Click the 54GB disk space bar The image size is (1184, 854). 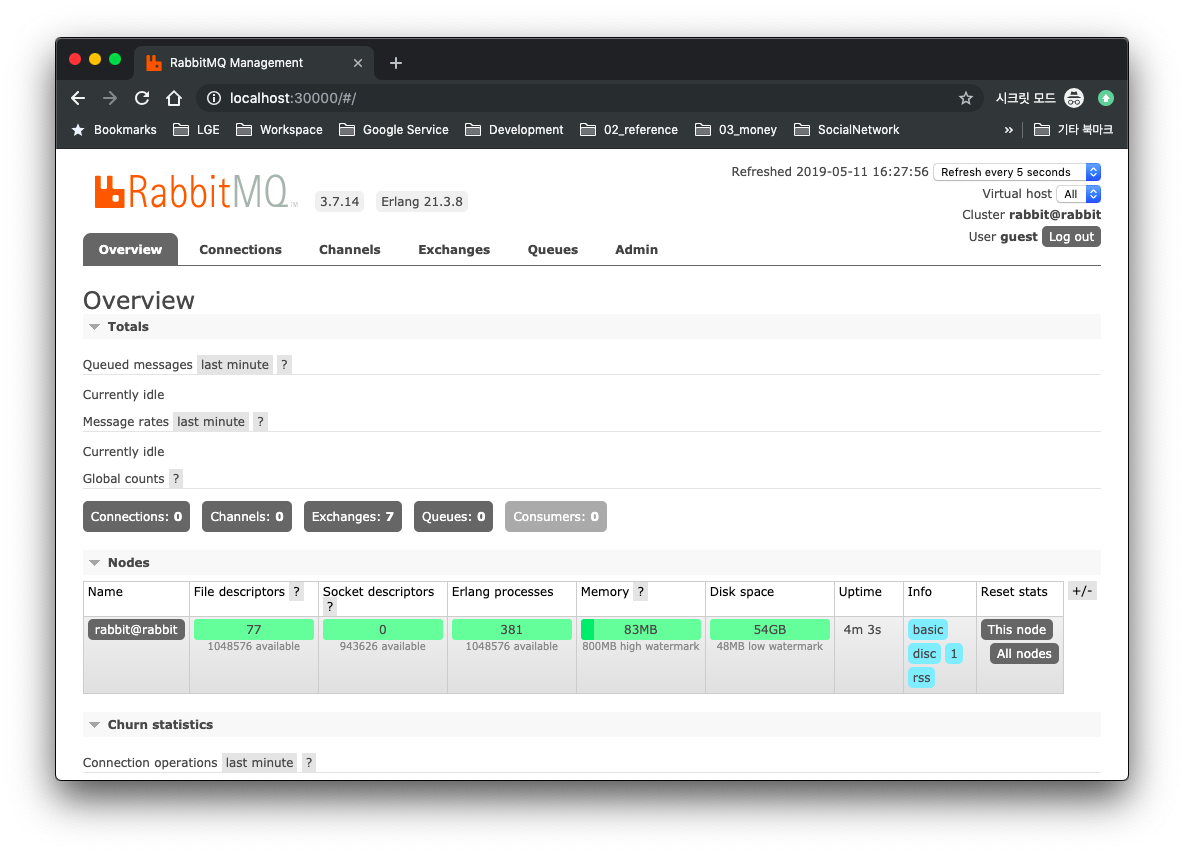(x=769, y=630)
